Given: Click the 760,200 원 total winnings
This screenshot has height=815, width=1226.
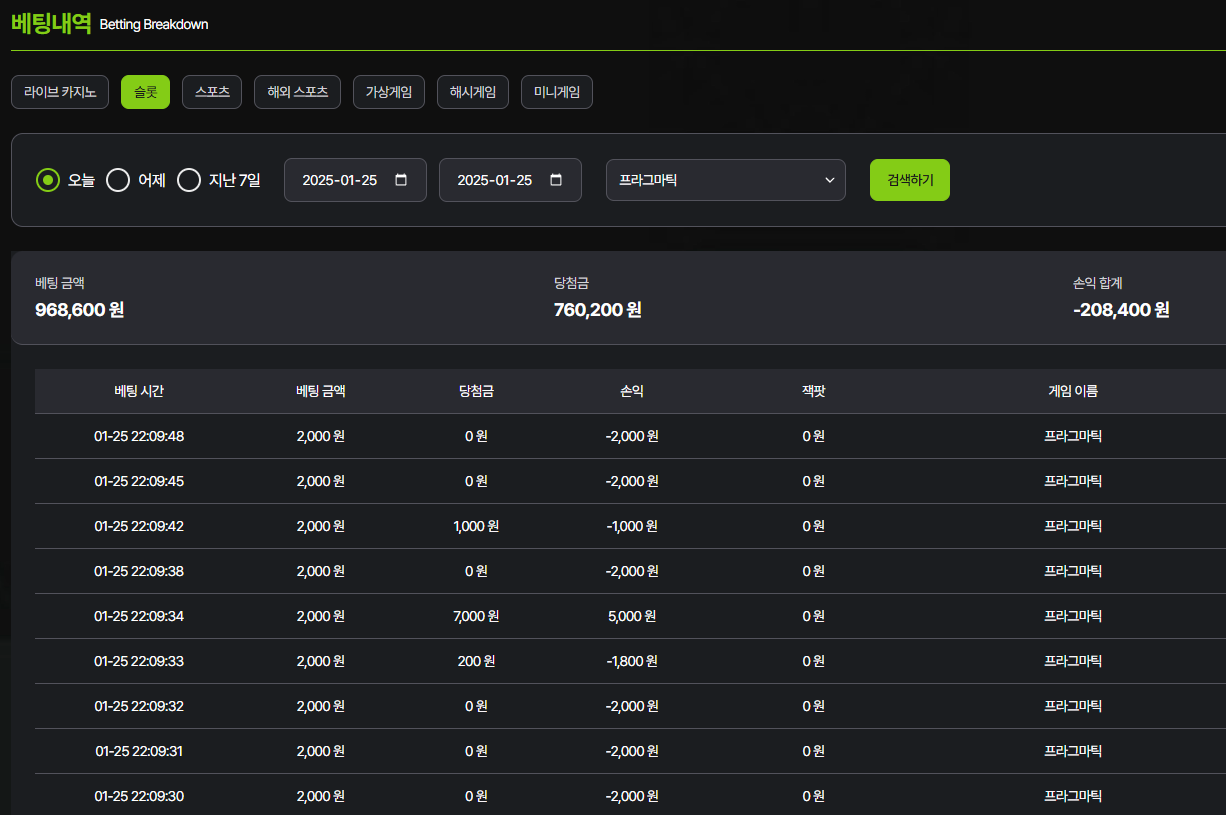Looking at the screenshot, I should 598,310.
